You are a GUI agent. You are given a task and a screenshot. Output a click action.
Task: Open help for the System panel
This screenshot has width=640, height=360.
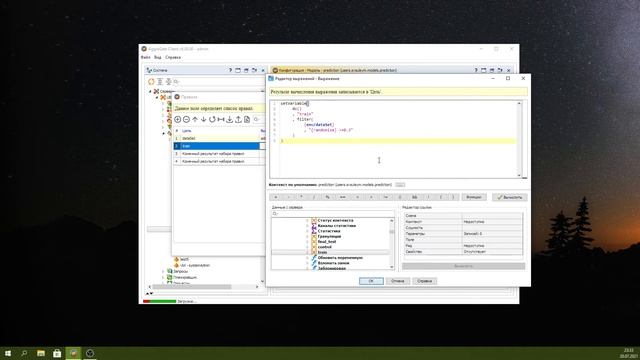tap(230, 70)
